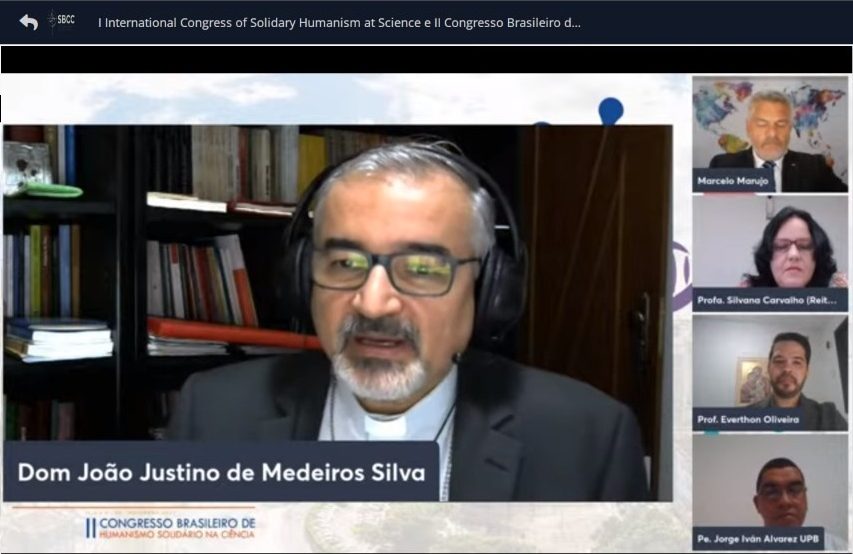Click the Pe. Jorge Iván Alvarez UPB label

758,539
